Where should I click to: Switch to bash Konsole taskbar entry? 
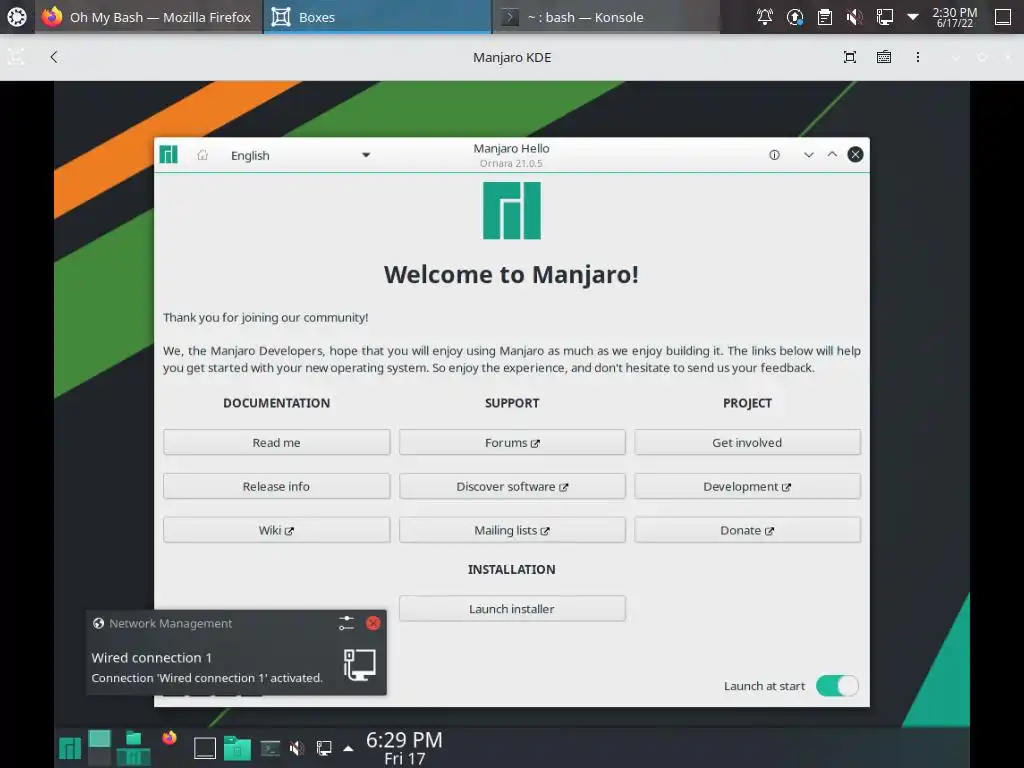pos(605,17)
